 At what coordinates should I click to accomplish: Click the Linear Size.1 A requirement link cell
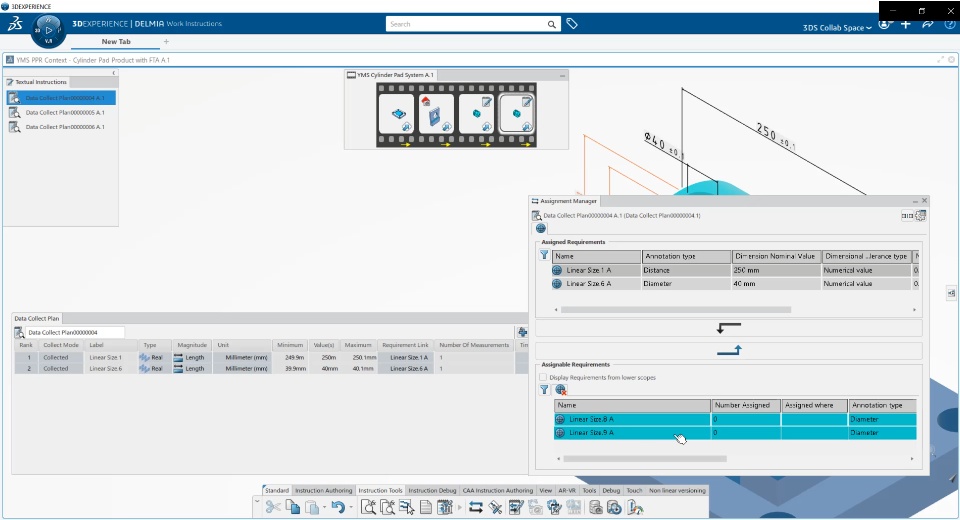408,357
